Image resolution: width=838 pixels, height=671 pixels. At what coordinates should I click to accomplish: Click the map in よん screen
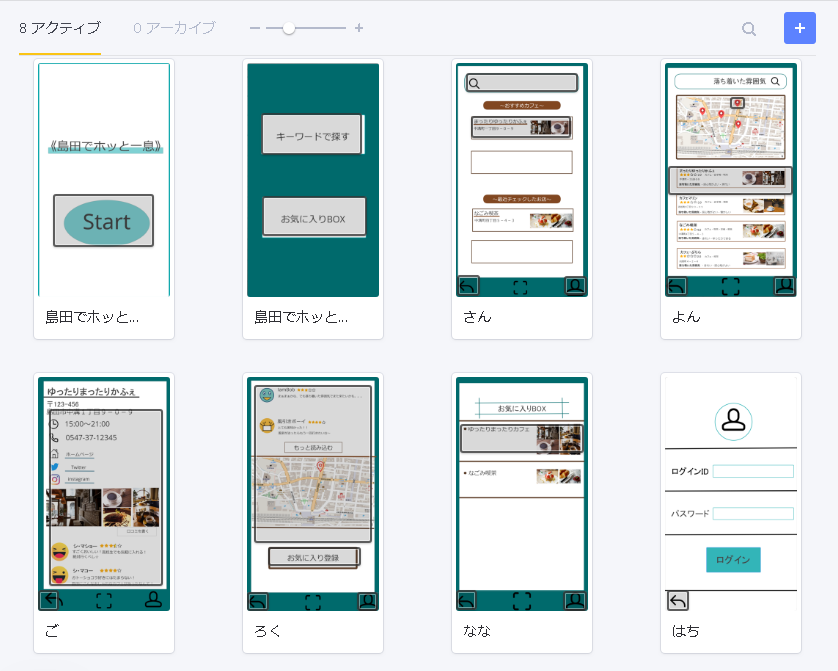(731, 127)
